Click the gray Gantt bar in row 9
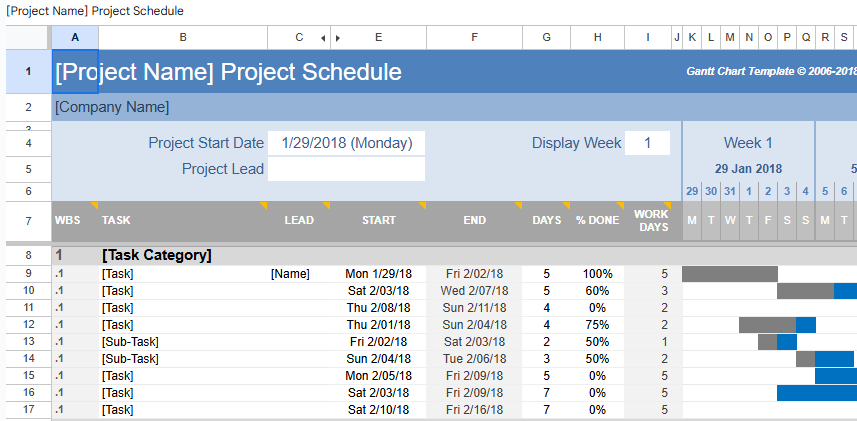The width and height of the screenshot is (857, 421). click(x=729, y=273)
